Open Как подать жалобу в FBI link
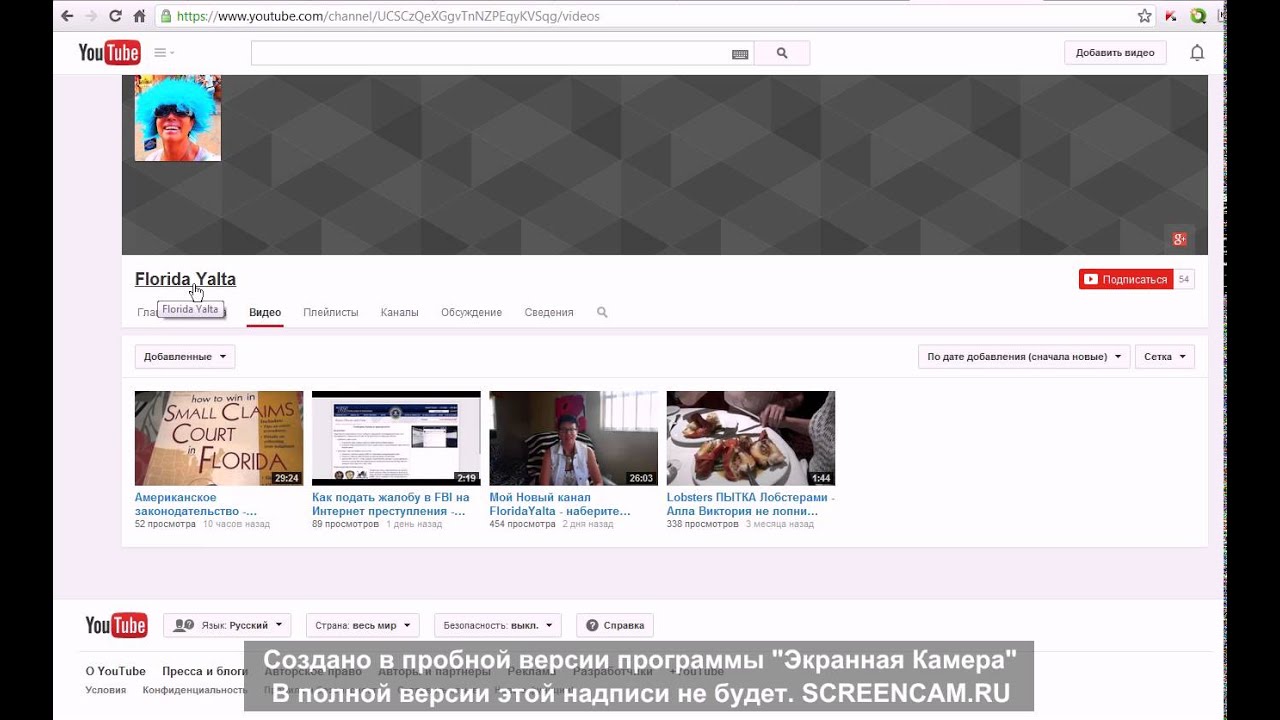1280x720 pixels. [x=390, y=504]
